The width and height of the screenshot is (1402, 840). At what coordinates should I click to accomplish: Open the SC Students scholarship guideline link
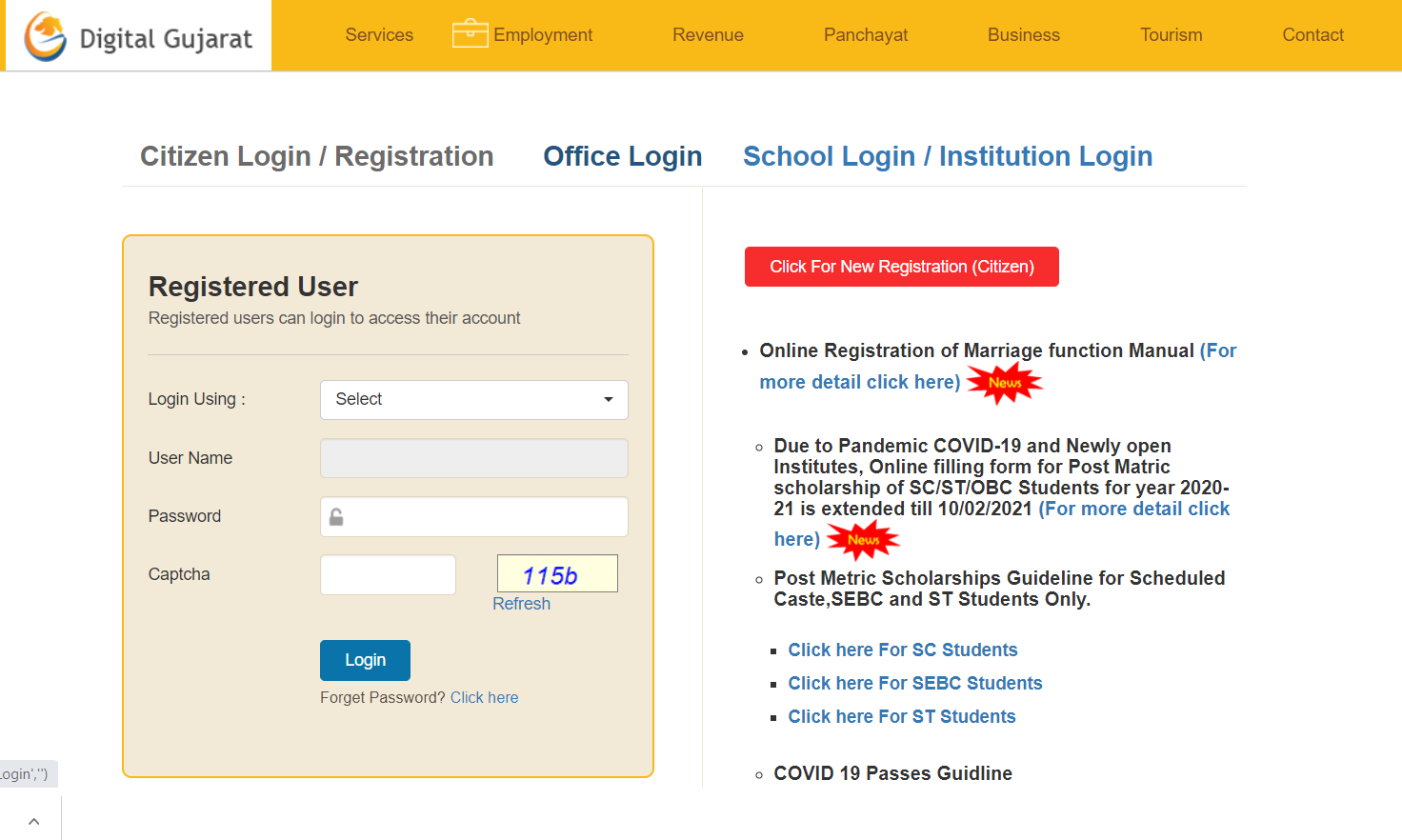pos(902,650)
